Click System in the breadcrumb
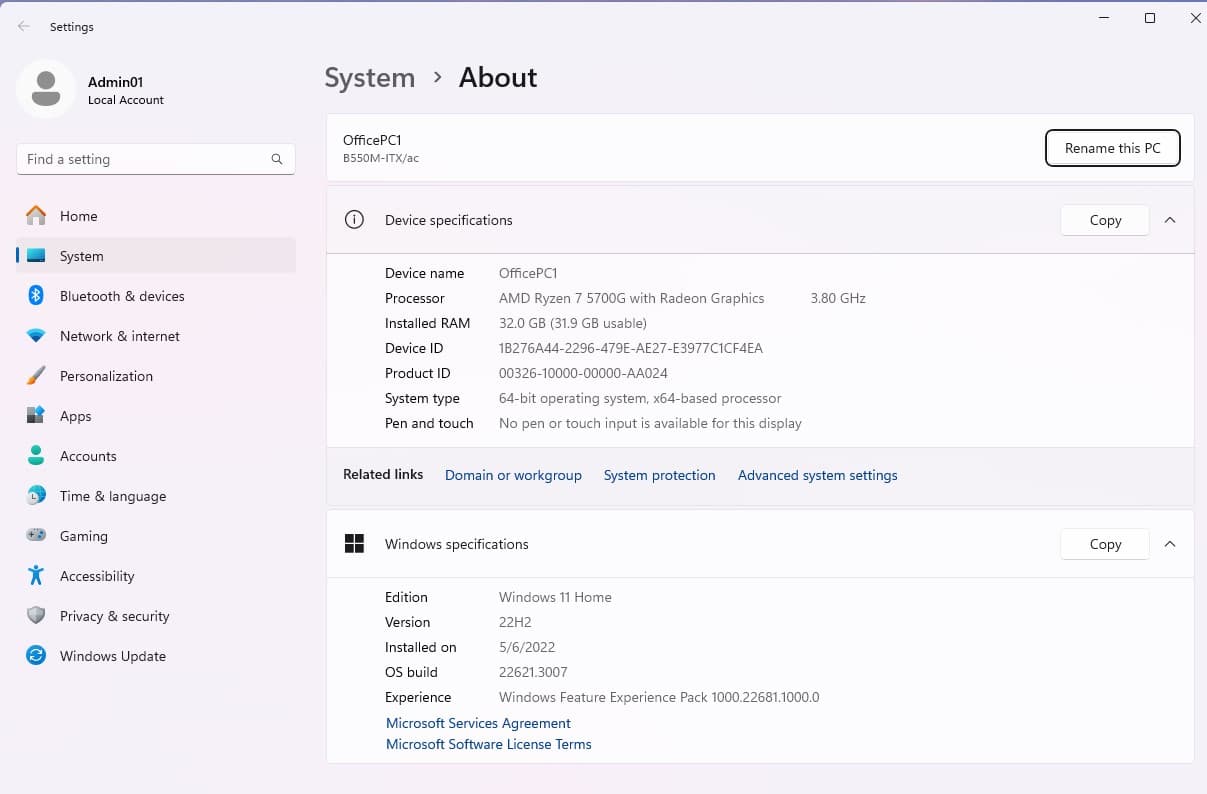1207x794 pixels. pos(370,78)
